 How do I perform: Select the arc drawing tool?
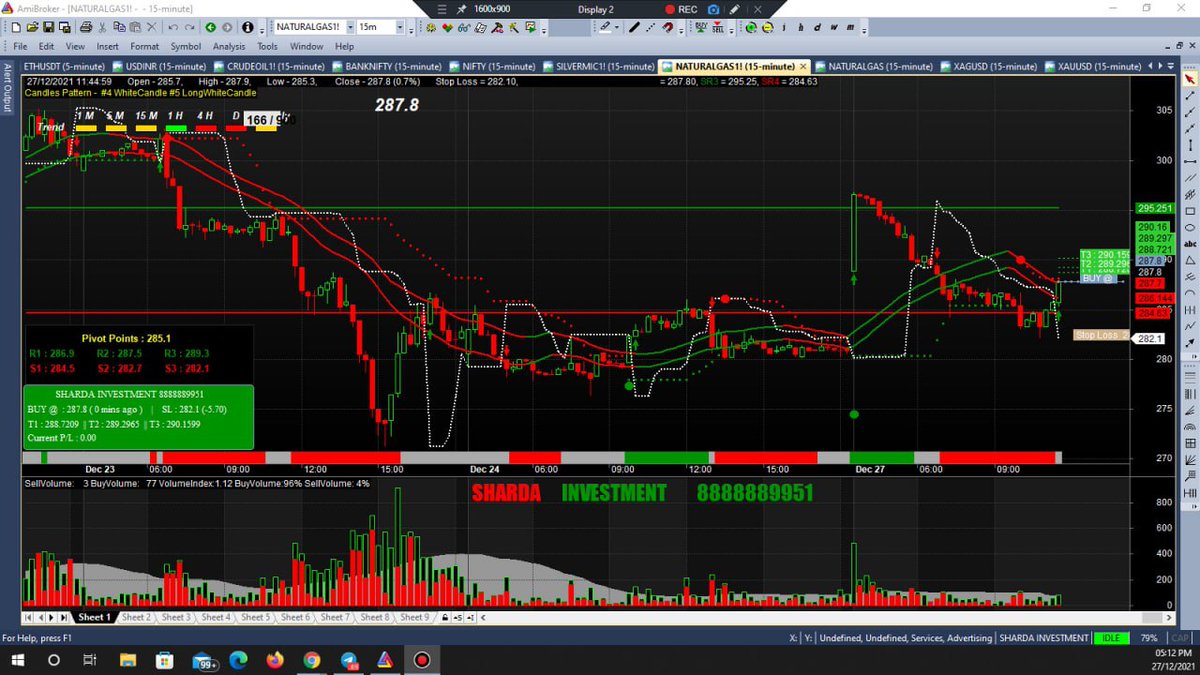click(x=1189, y=291)
